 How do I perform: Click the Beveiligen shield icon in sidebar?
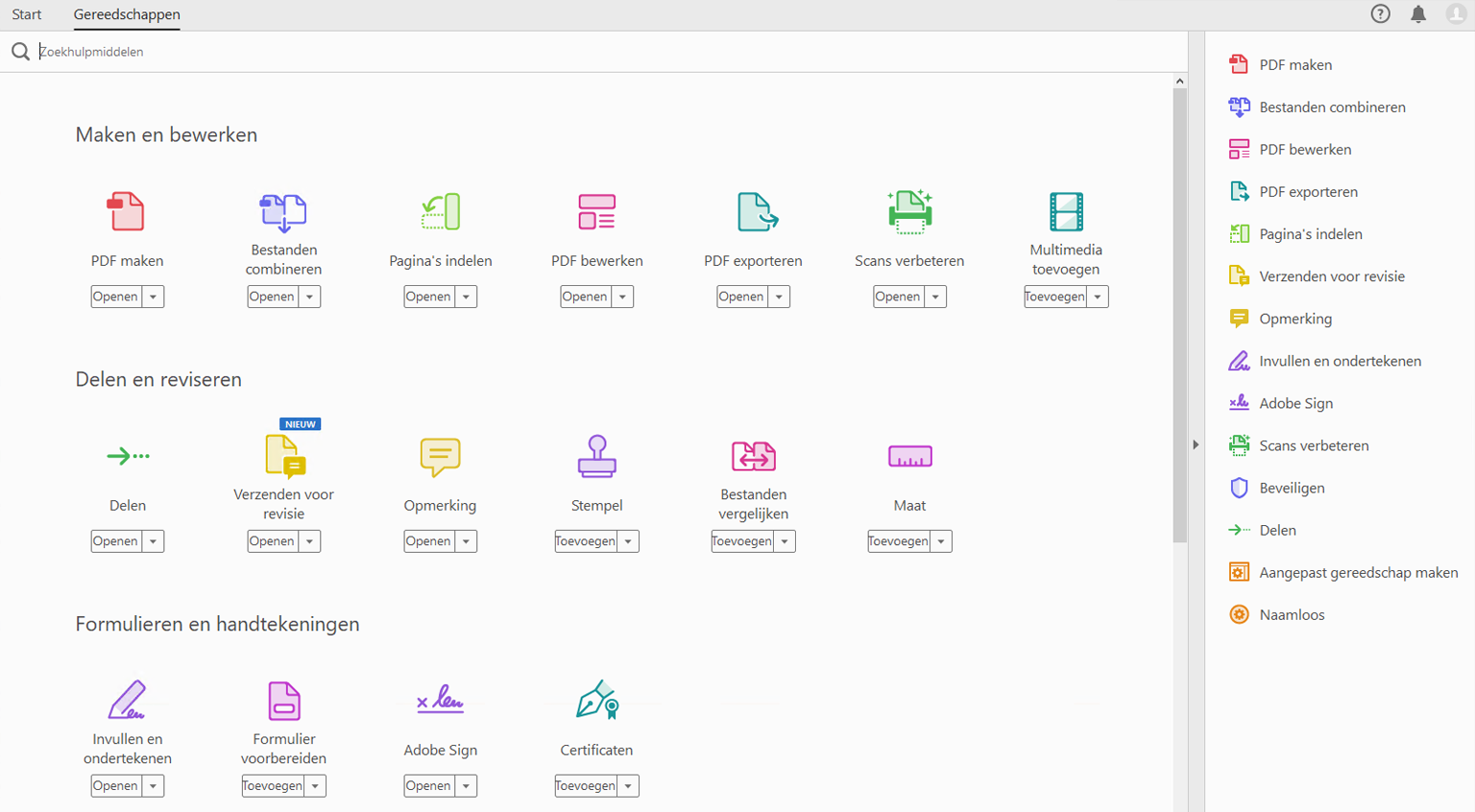[x=1239, y=488]
